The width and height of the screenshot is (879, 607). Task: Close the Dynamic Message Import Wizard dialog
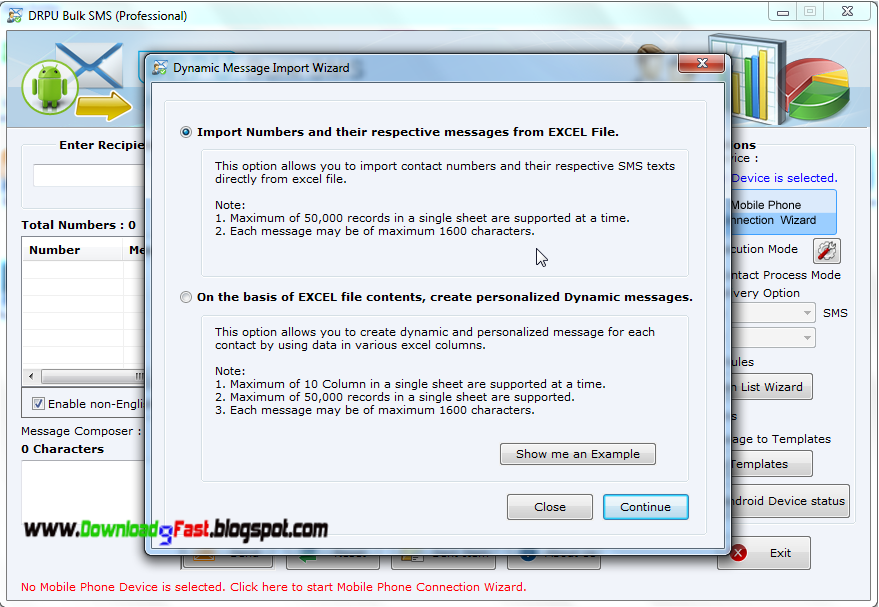pyautogui.click(x=701, y=63)
